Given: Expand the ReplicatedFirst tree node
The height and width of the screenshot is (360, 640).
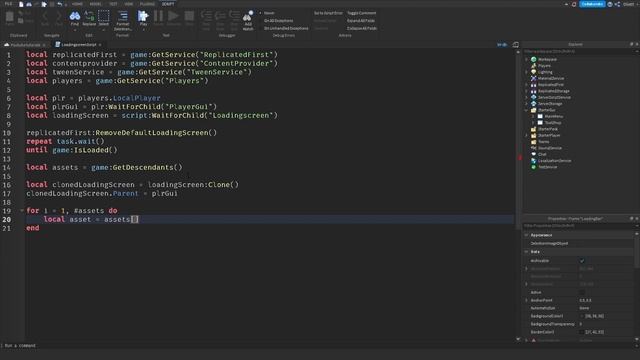Looking at the screenshot, I should 527,84.
